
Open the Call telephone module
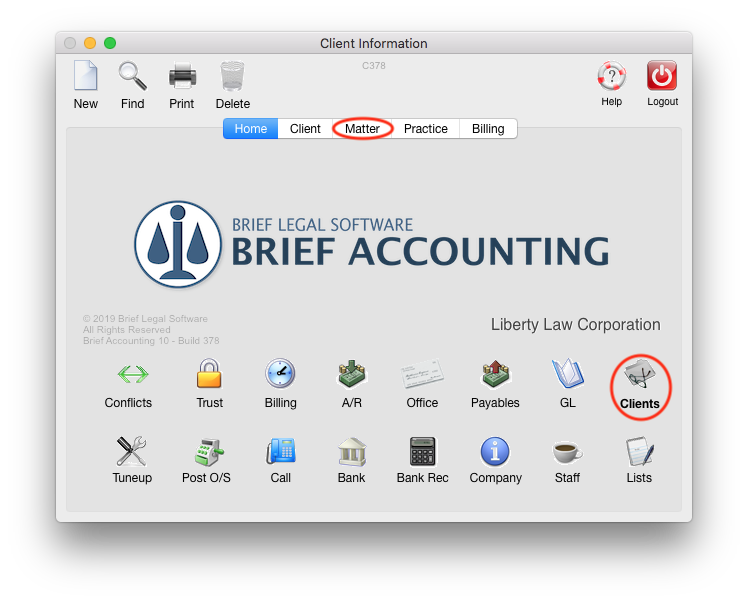click(280, 451)
